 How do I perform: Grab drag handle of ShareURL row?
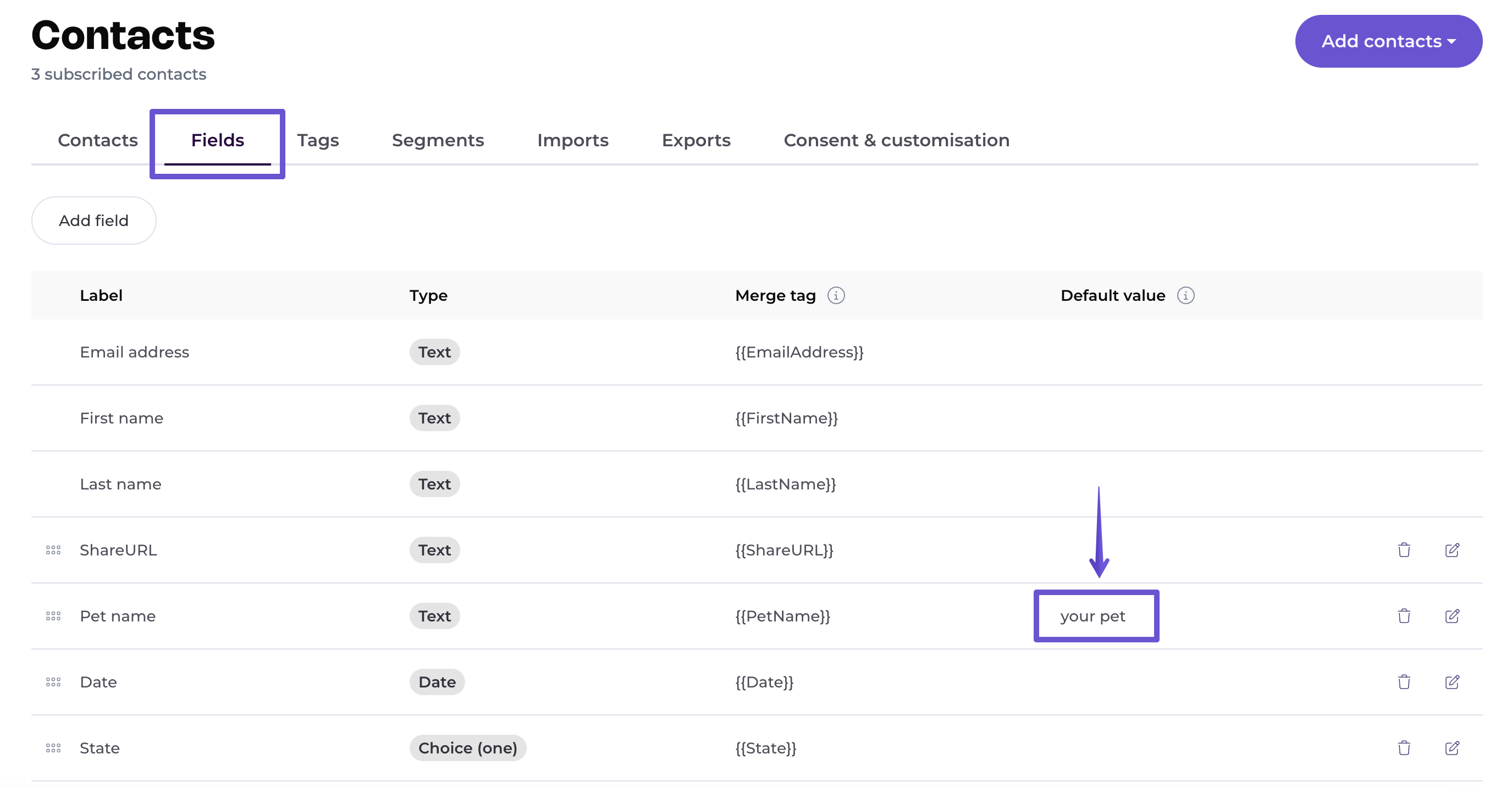click(x=53, y=550)
